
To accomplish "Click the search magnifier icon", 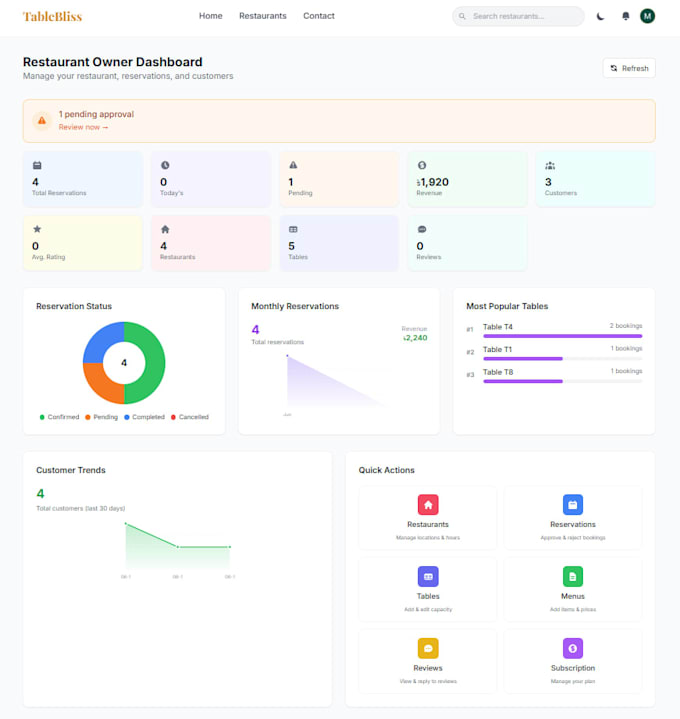I will tap(462, 17).
